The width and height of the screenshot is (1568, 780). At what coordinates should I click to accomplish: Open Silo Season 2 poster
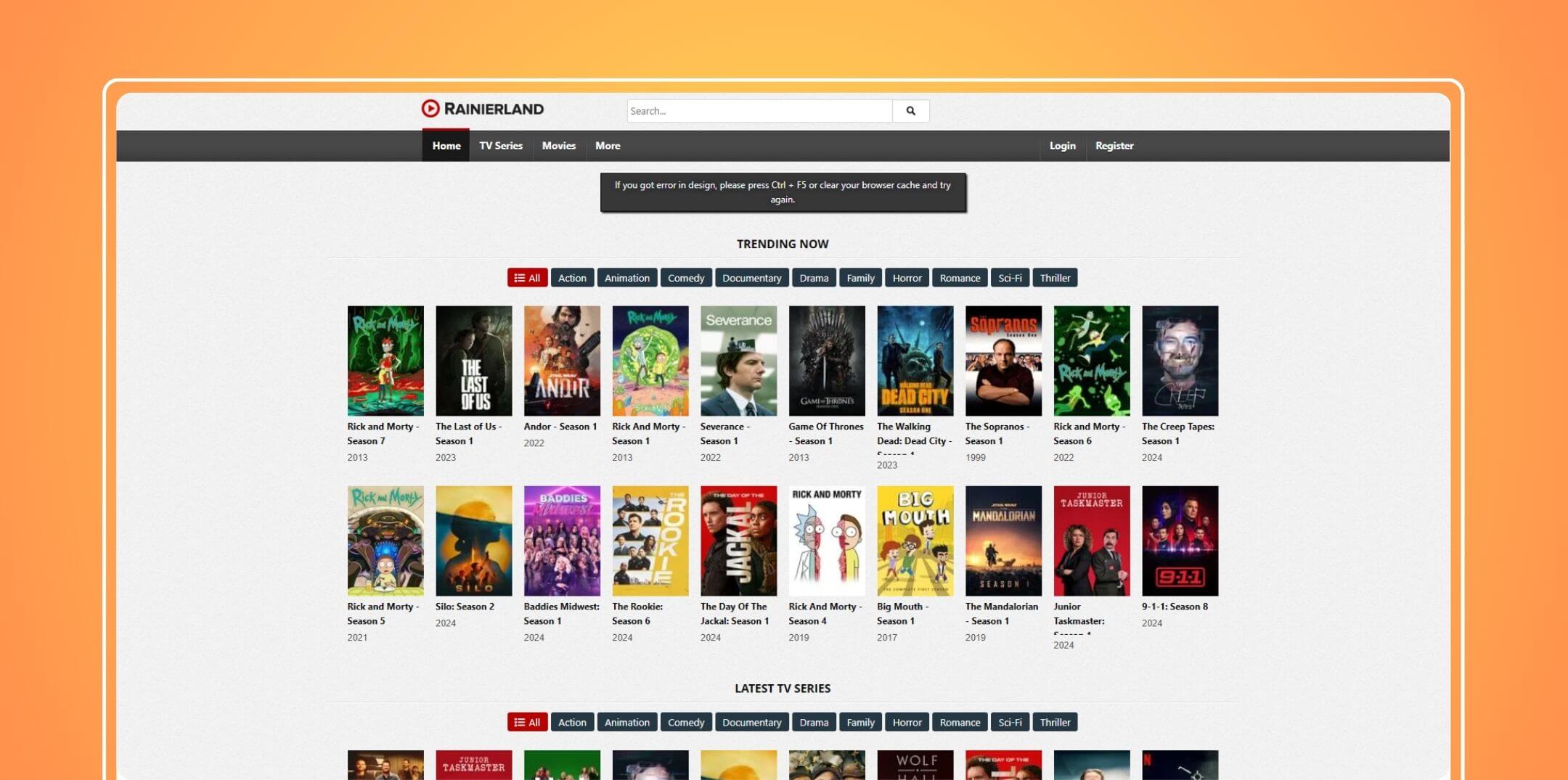pyautogui.click(x=474, y=541)
